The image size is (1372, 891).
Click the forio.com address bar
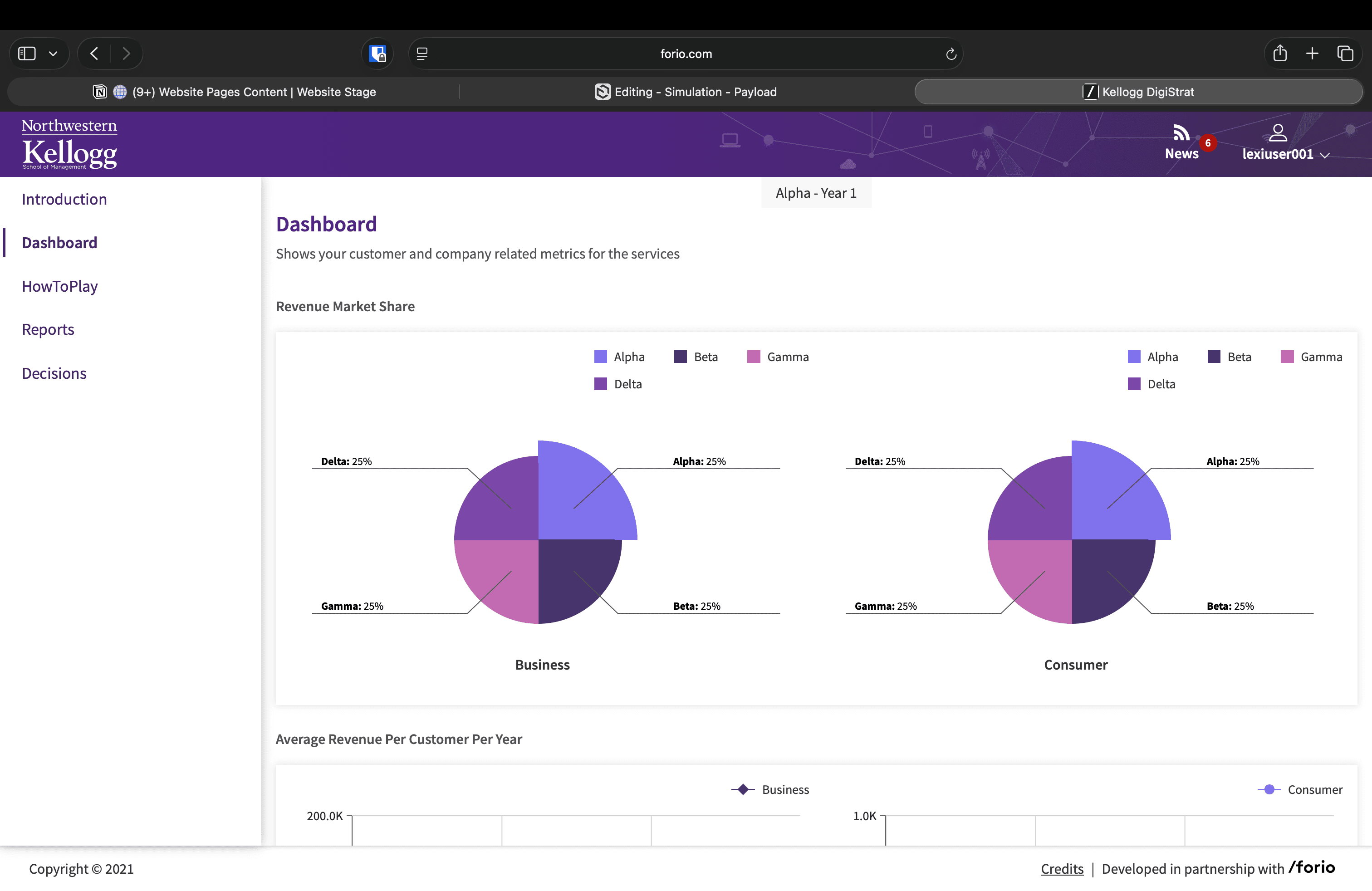(686, 54)
